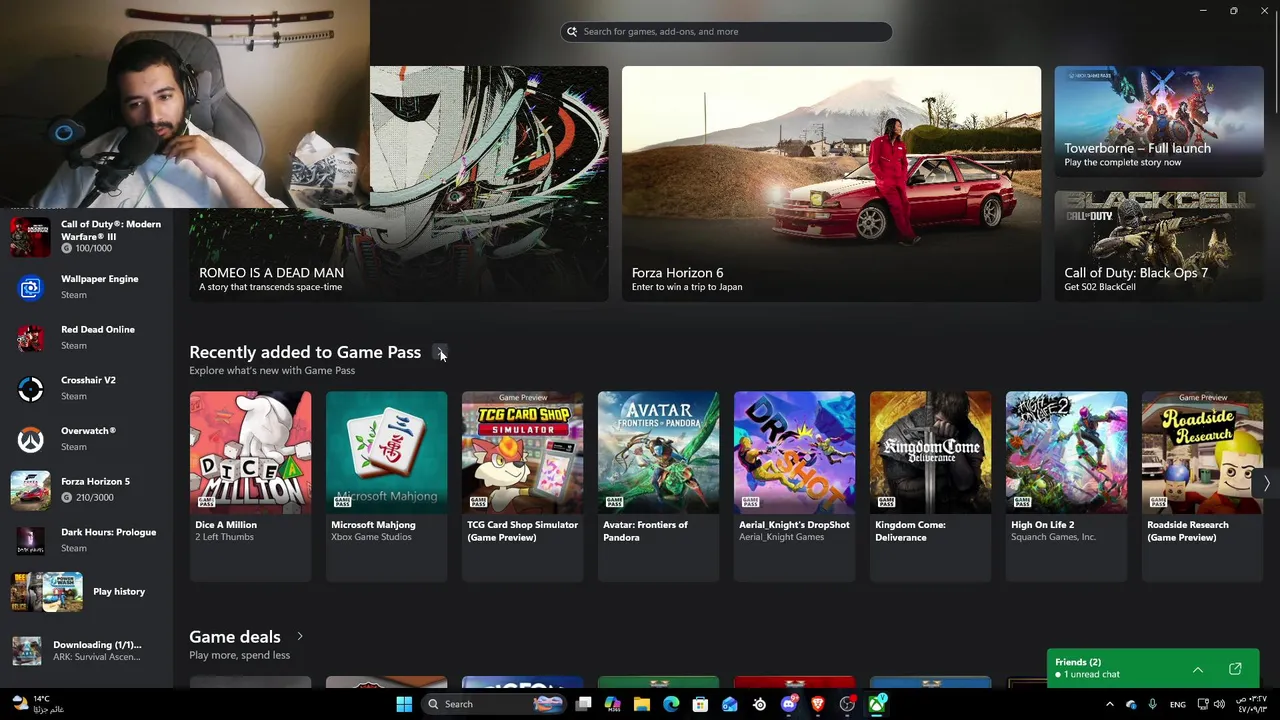This screenshot has height=720, width=1280.
Task: Open TCG Card Shop Simulator card
Action: pos(522,486)
